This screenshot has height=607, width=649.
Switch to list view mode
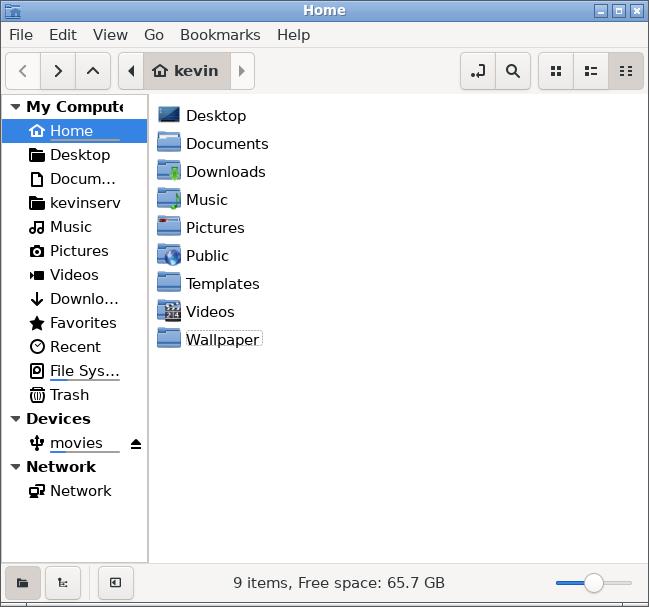click(591, 71)
